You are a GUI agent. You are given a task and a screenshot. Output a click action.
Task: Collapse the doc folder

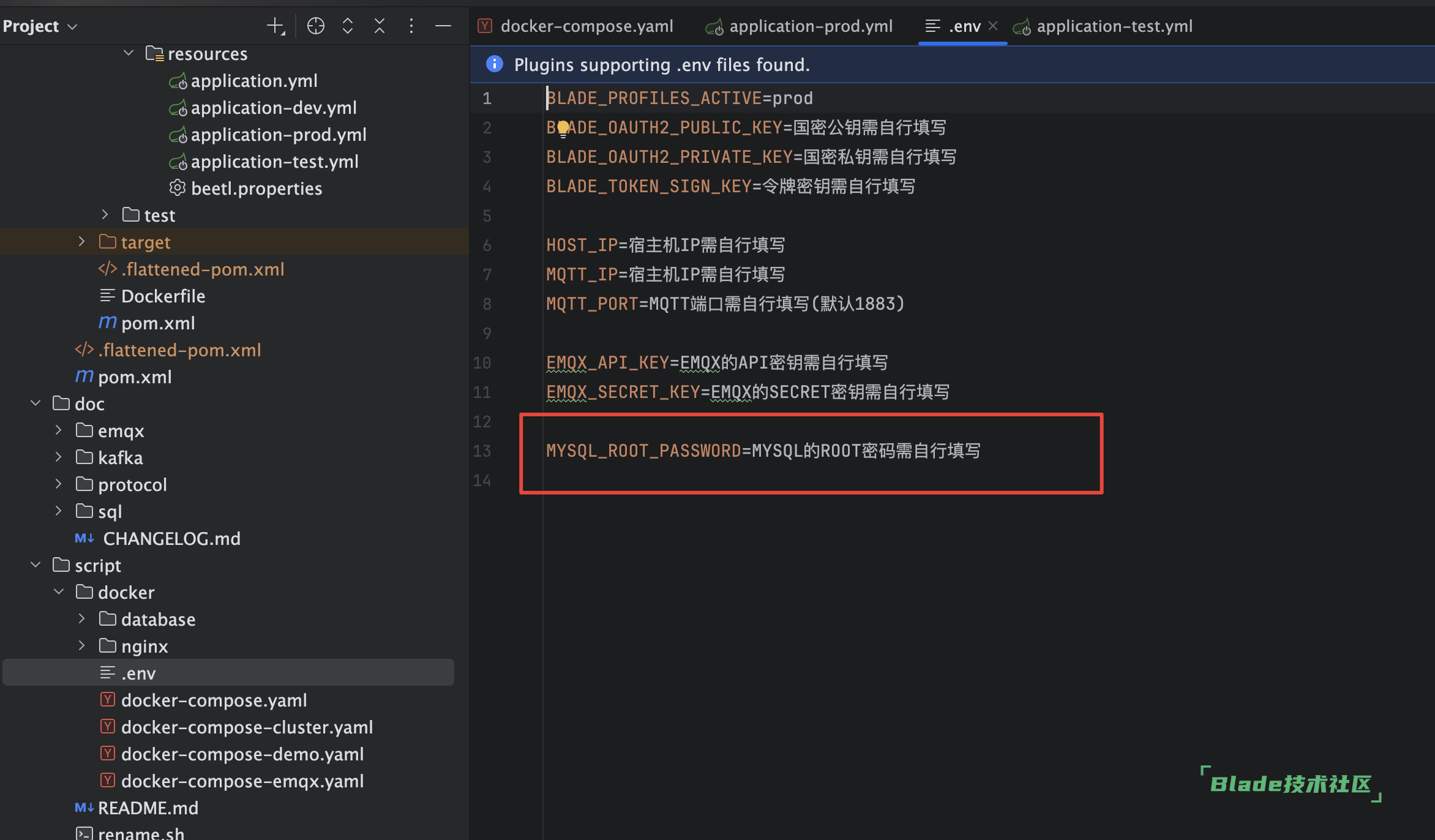(x=36, y=403)
